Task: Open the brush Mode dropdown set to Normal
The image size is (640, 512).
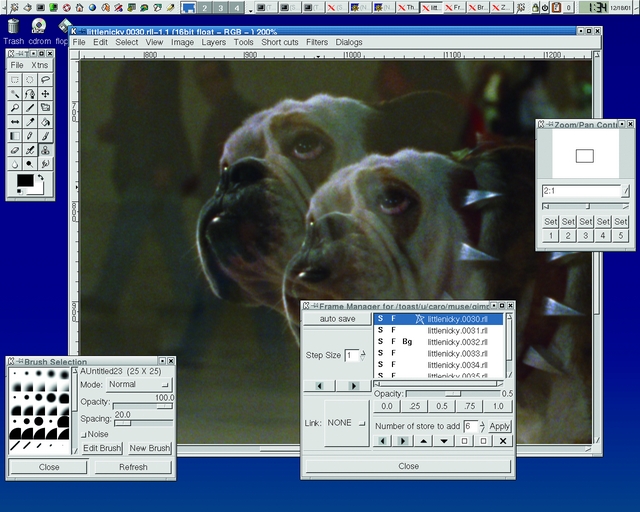Action: (x=138, y=384)
